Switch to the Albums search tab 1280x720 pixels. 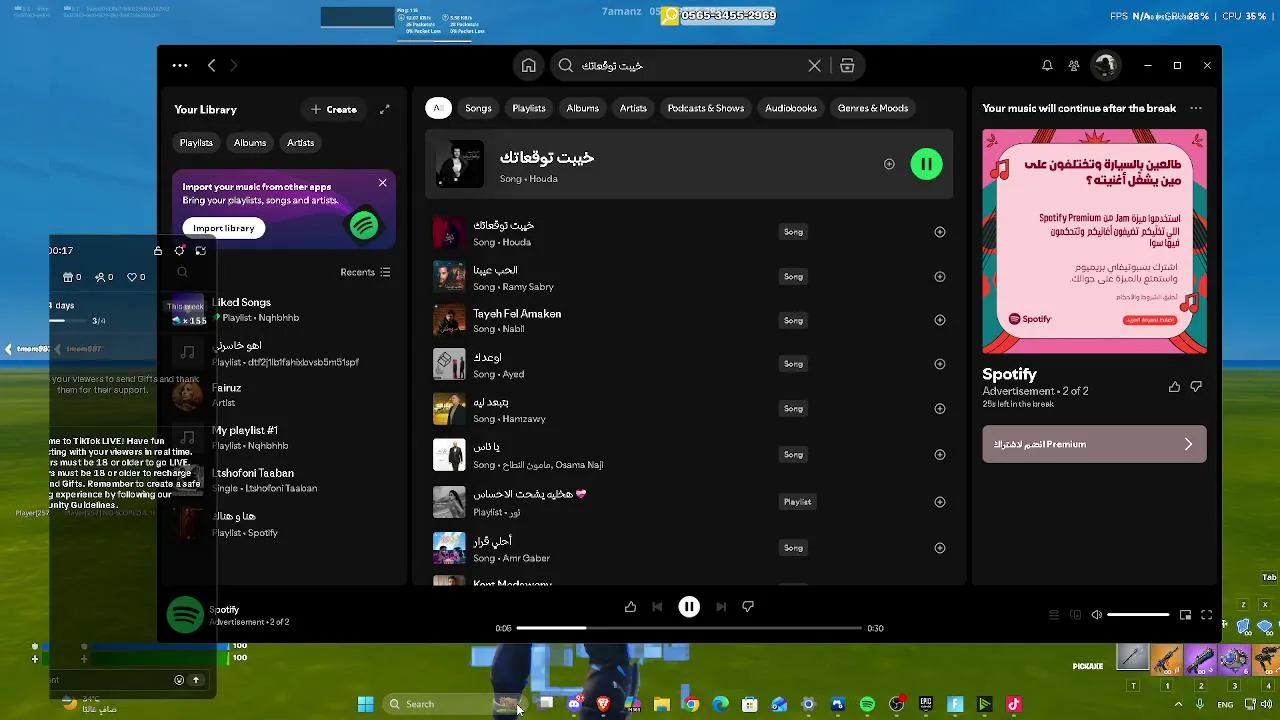(x=583, y=108)
